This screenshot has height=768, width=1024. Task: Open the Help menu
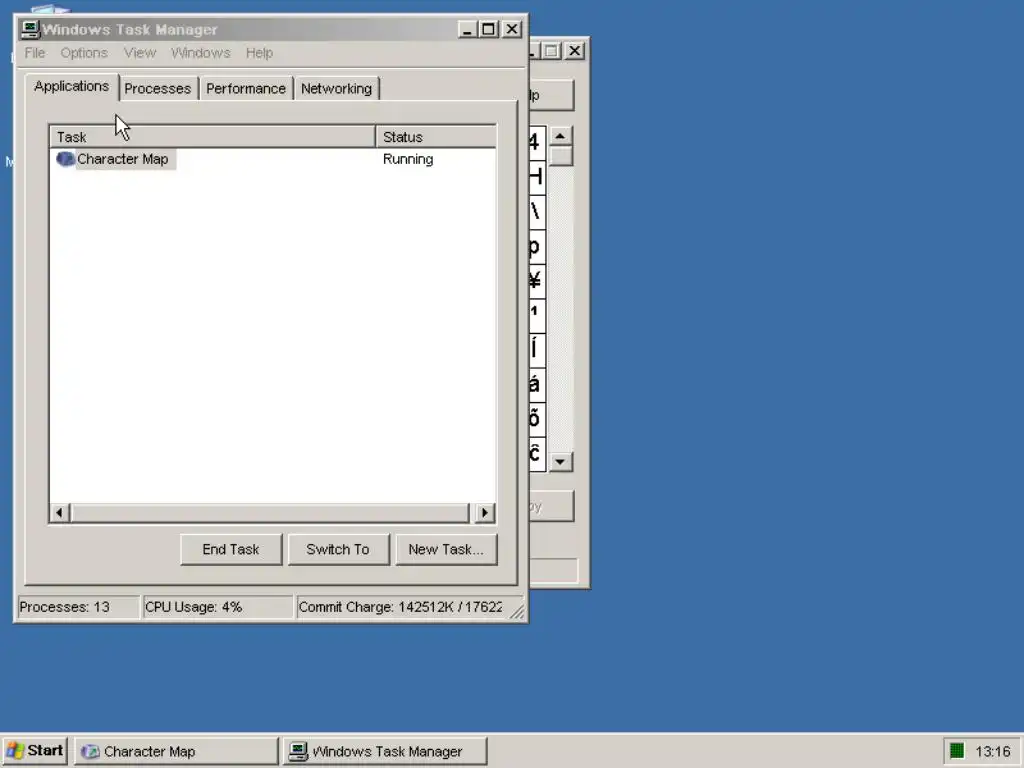point(259,53)
